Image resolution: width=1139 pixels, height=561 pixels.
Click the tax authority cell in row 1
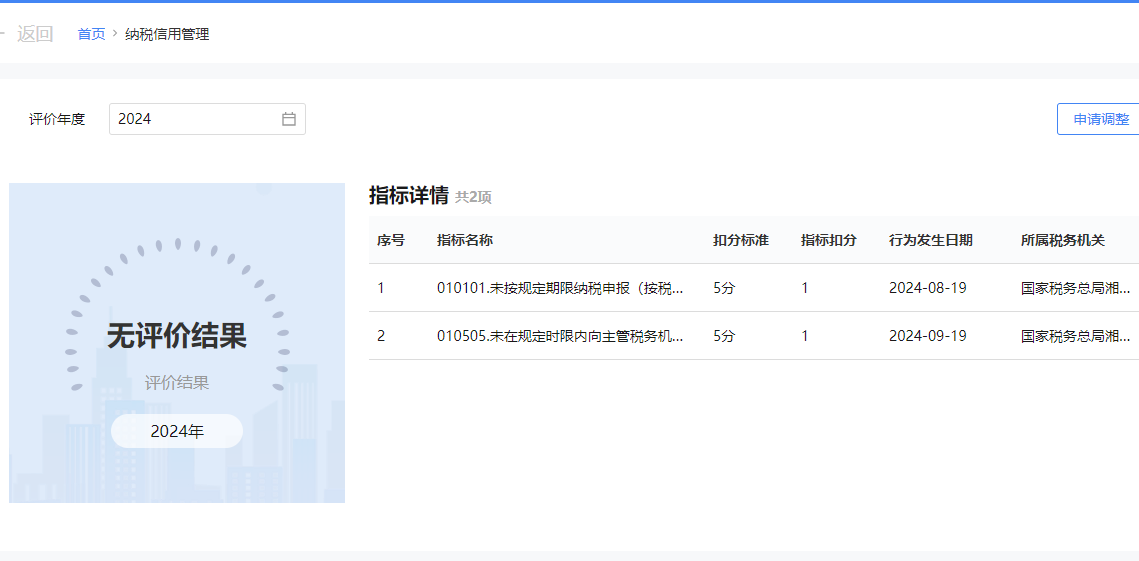pyautogui.click(x=1076, y=288)
